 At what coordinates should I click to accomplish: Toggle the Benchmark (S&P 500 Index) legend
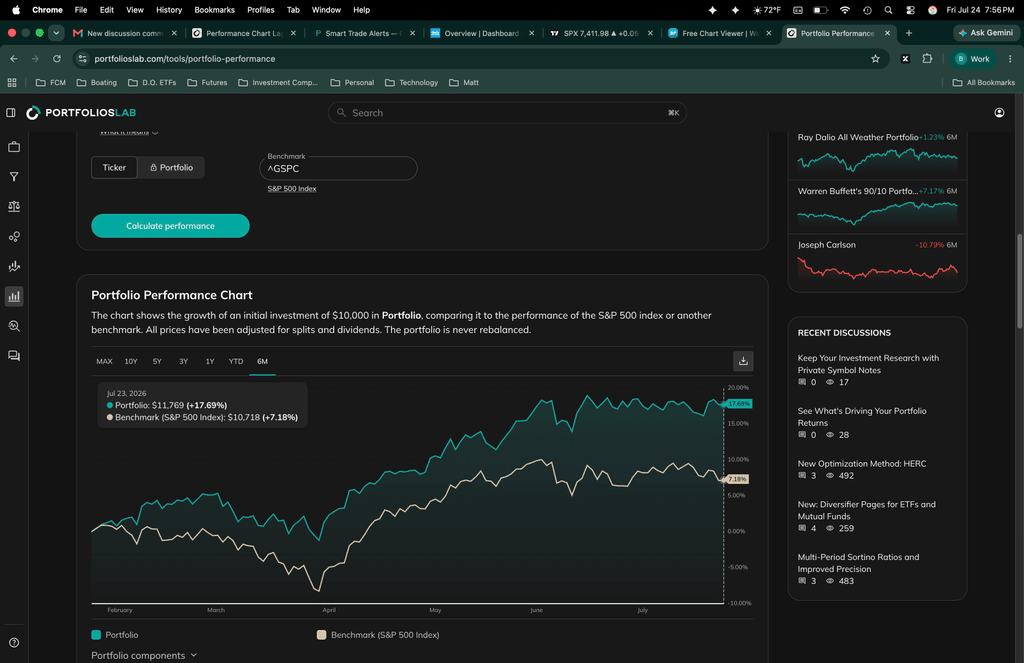[x=378, y=635]
